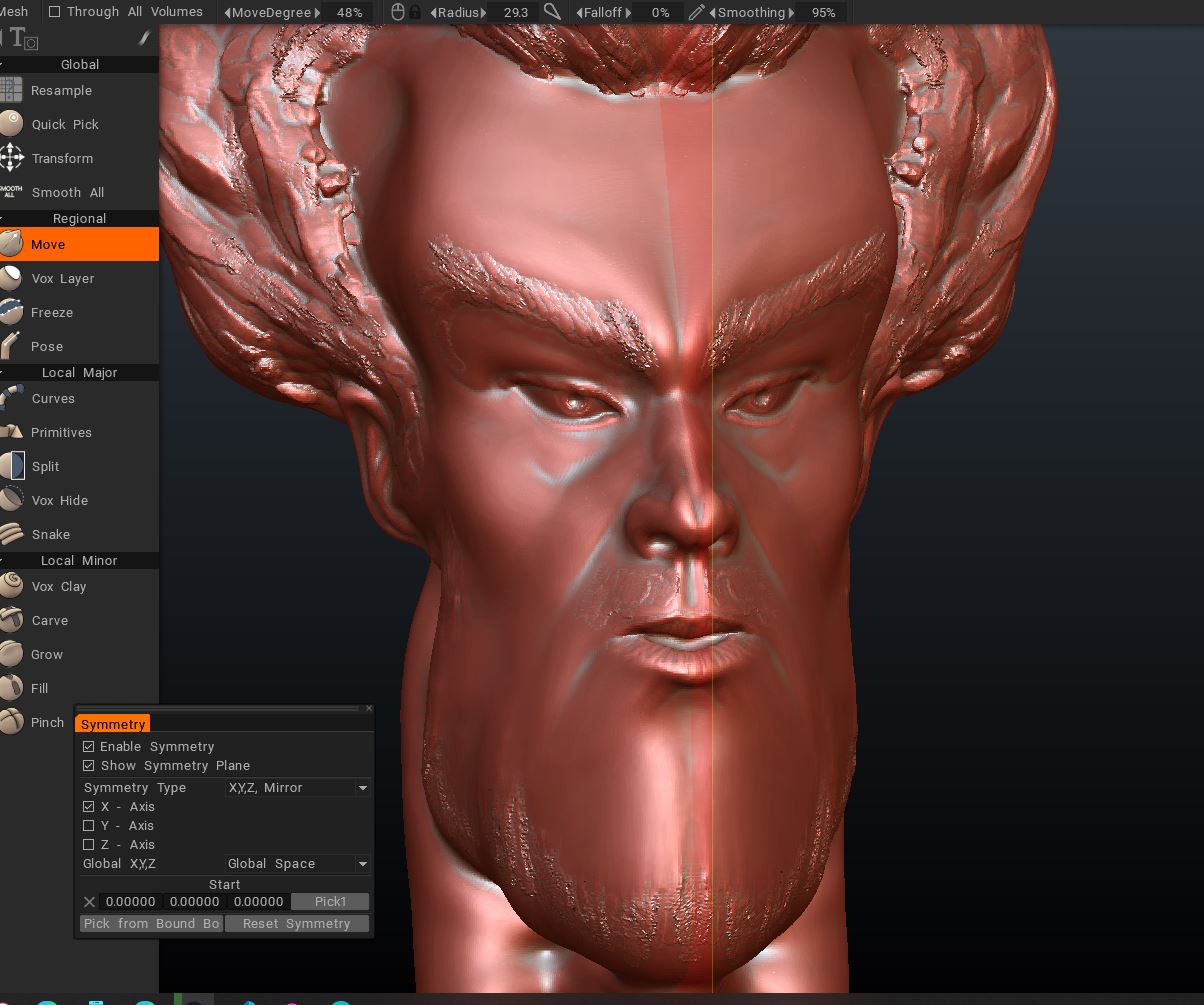Viewport: 1204px width, 1005px height.
Task: Open the Mesh menu
Action: click(14, 12)
